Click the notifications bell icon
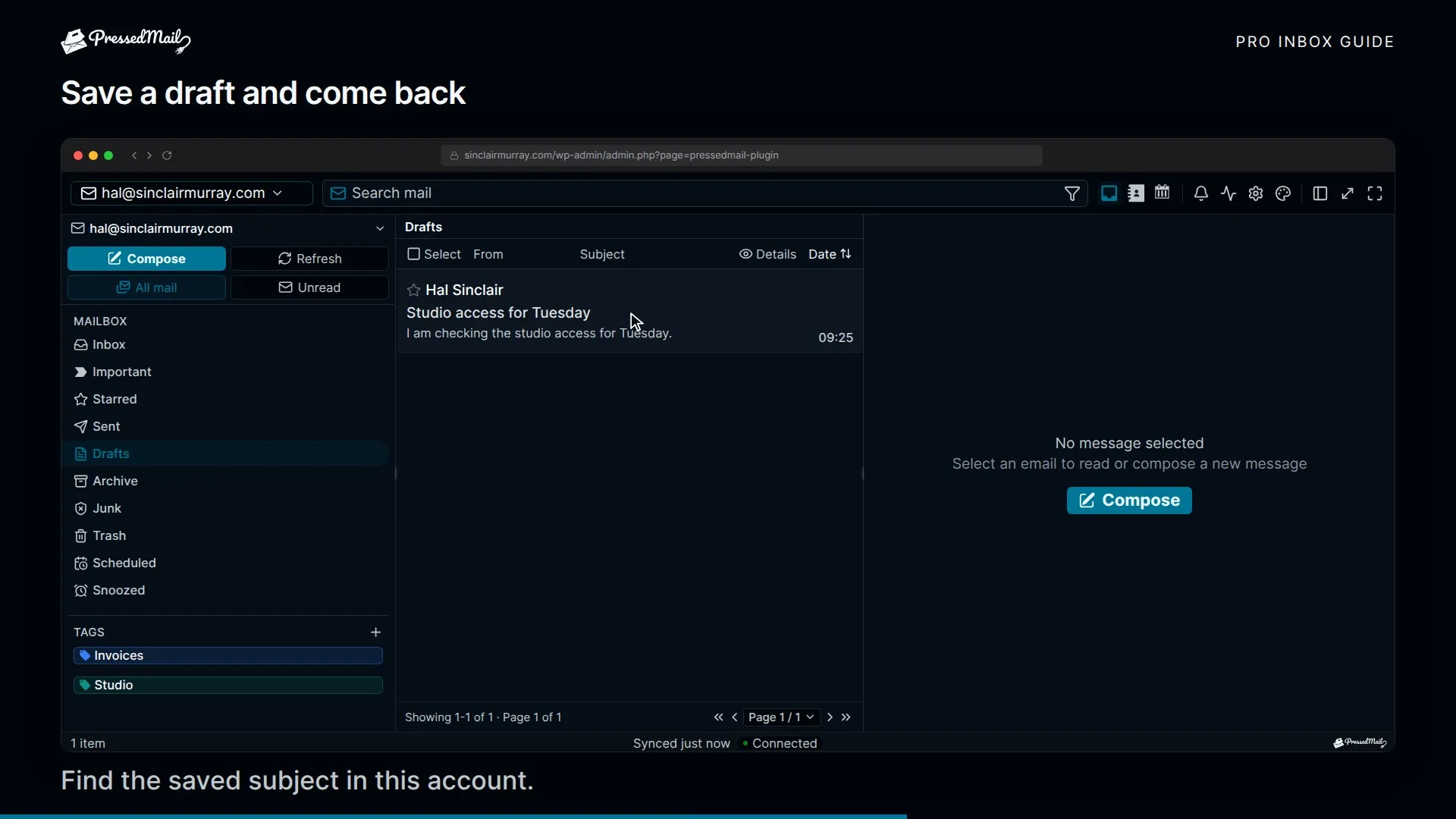This screenshot has width=1456, height=819. pos(1200,193)
